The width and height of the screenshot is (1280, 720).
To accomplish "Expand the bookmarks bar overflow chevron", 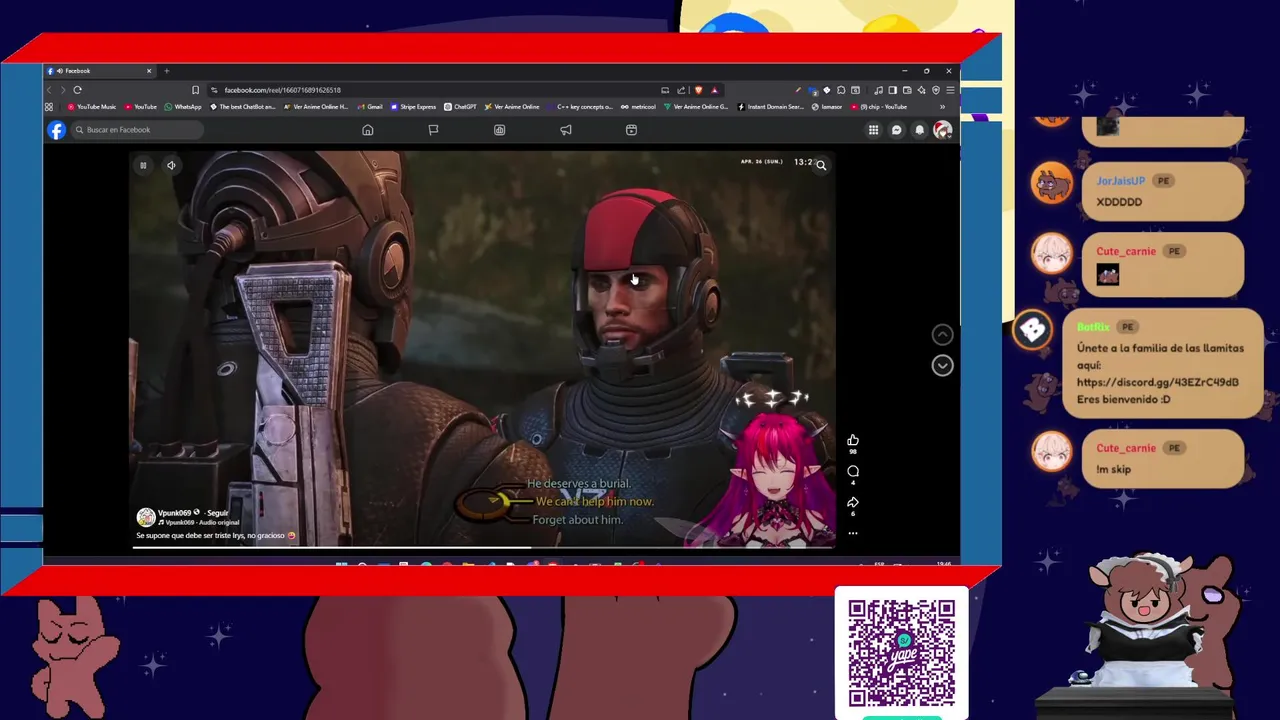I will click(942, 107).
